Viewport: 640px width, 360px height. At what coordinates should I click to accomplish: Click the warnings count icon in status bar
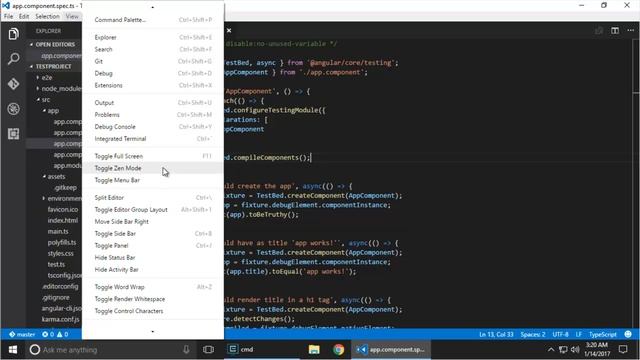click(62, 334)
